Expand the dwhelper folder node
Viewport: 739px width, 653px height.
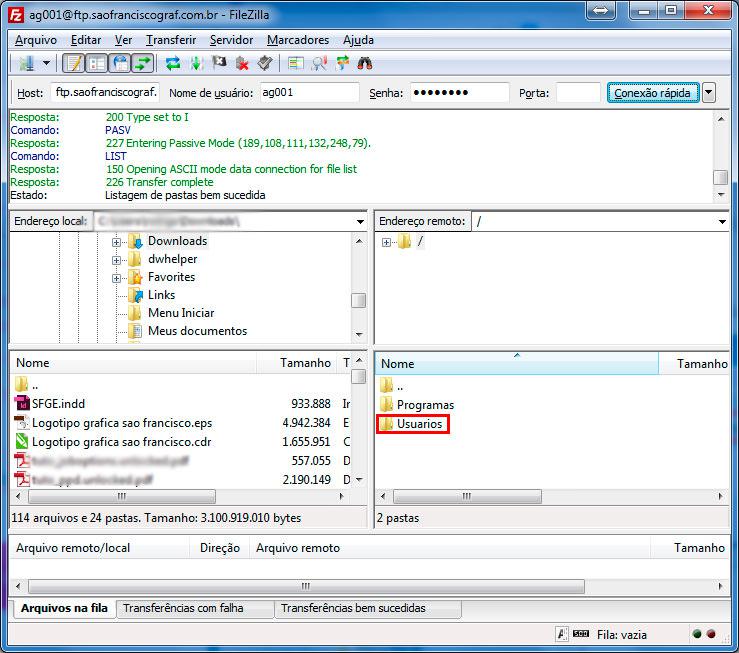[x=116, y=260]
